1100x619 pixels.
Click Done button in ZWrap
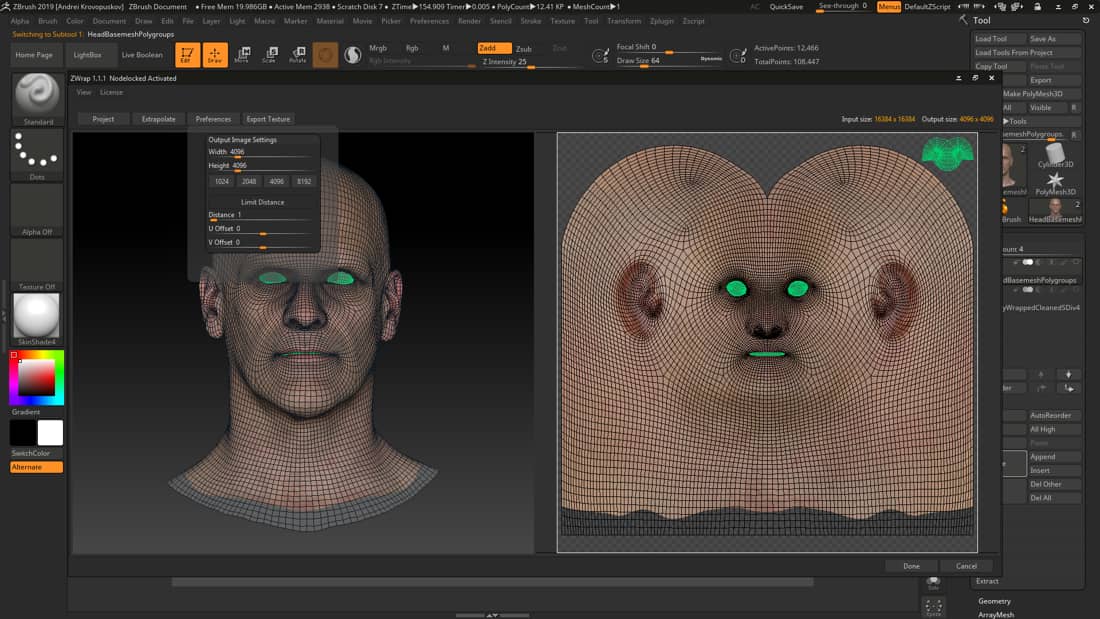coord(911,566)
